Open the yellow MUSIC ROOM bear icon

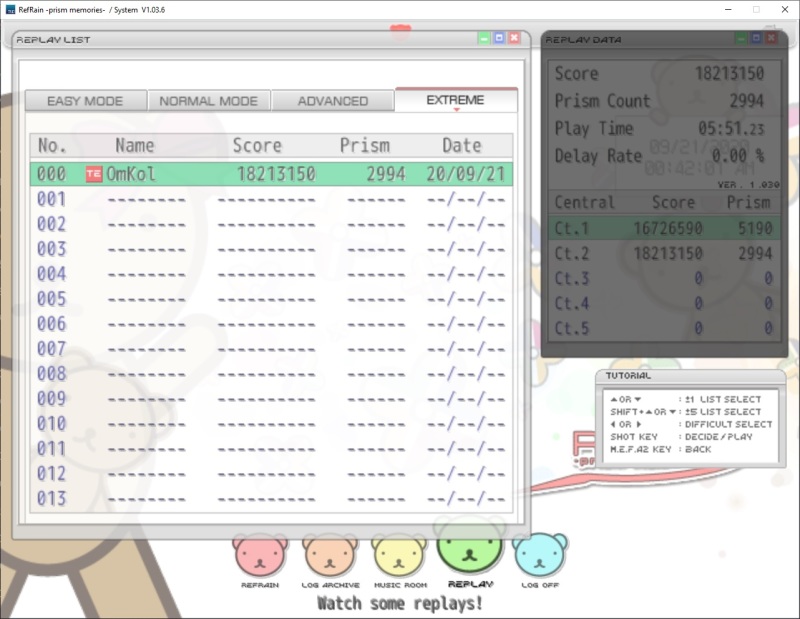tap(399, 556)
